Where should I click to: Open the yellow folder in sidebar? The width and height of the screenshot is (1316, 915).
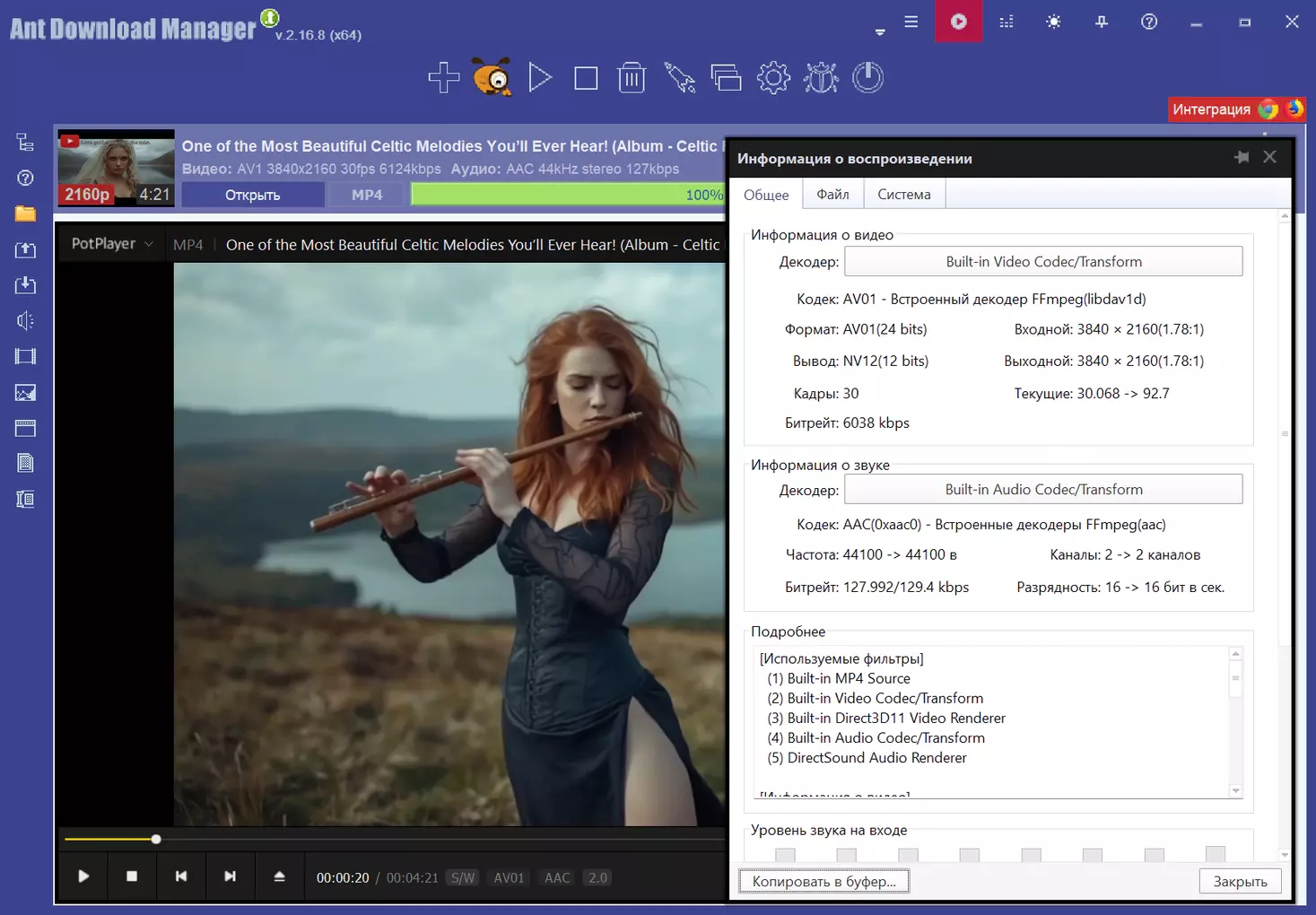coord(25,213)
